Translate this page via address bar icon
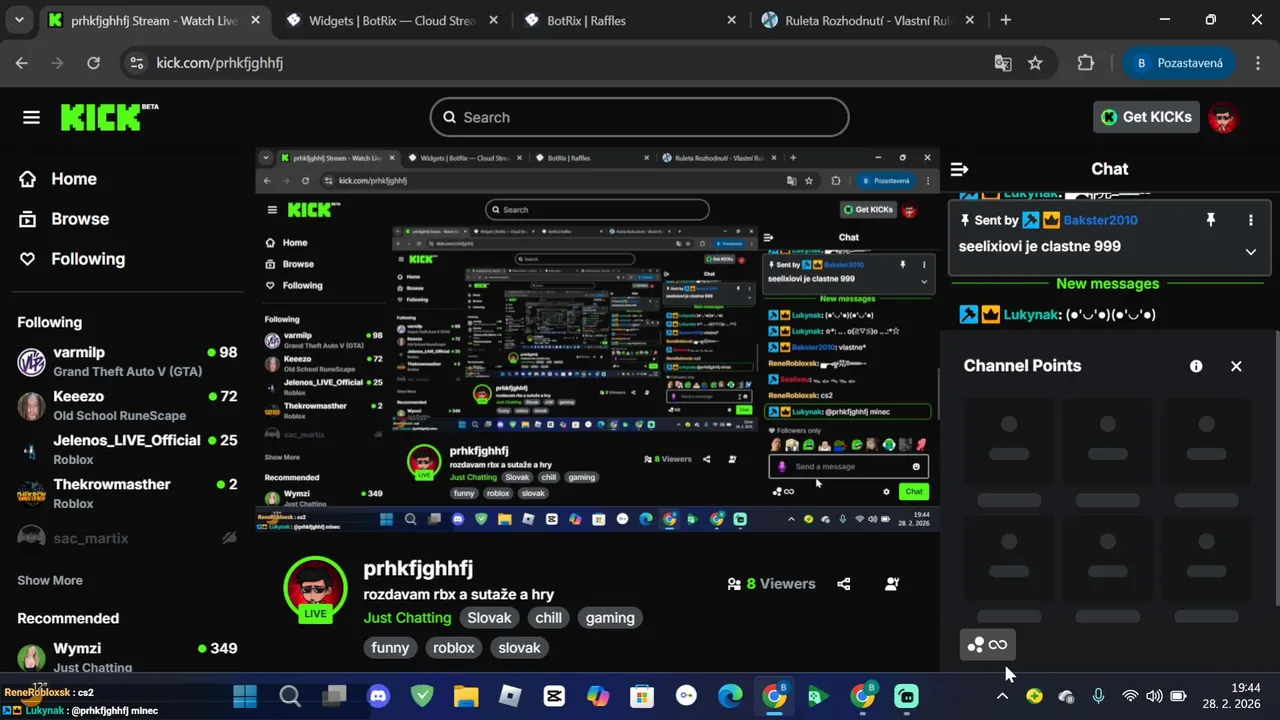 pyautogui.click(x=1002, y=63)
